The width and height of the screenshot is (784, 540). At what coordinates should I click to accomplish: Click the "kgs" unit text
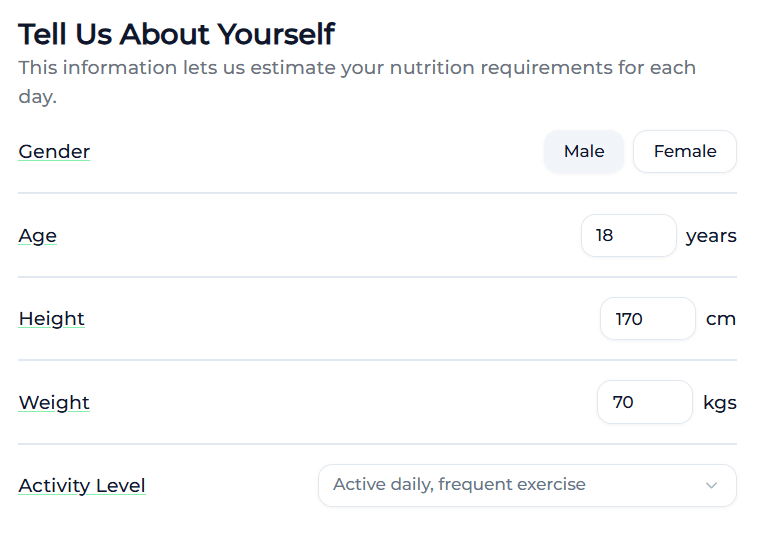click(x=720, y=402)
